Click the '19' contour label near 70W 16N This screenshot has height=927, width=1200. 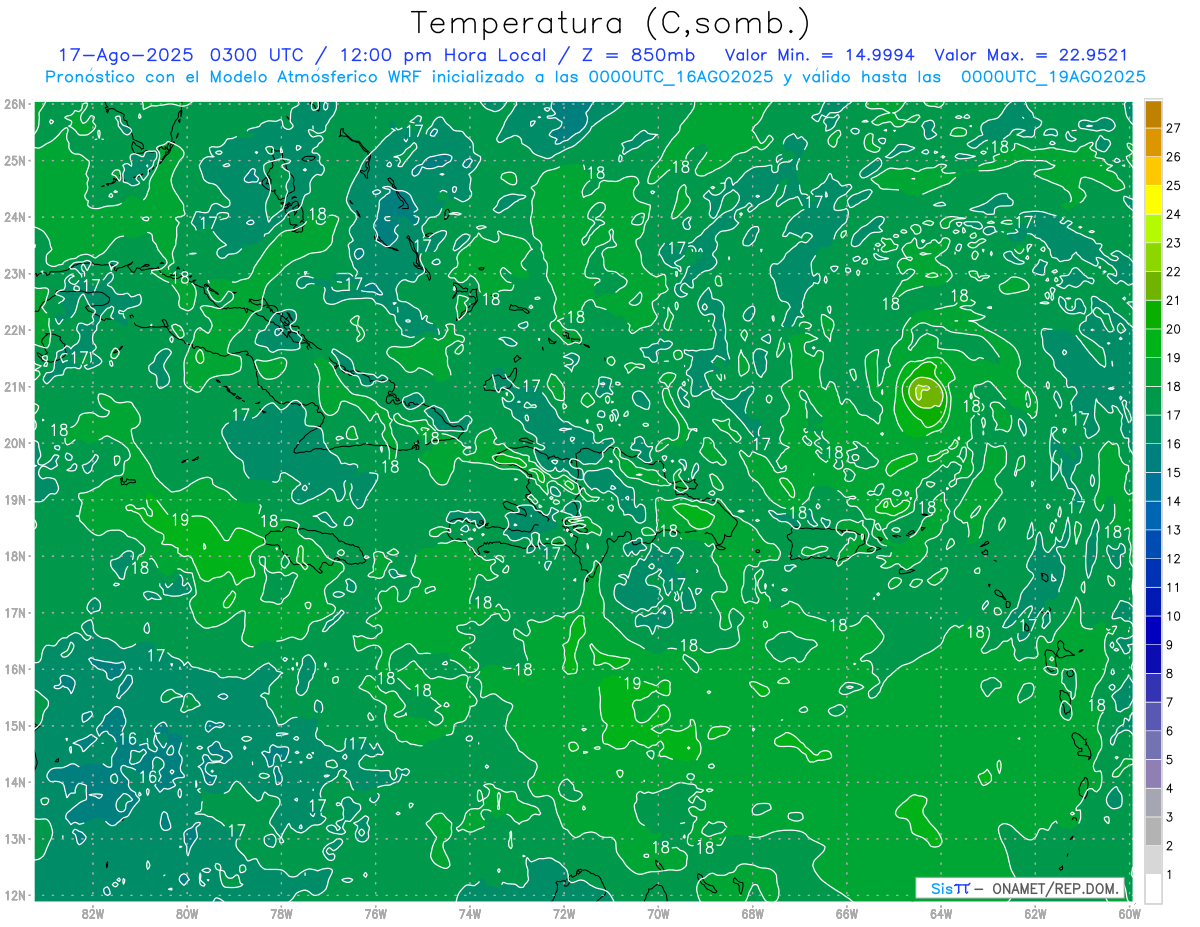point(632,684)
